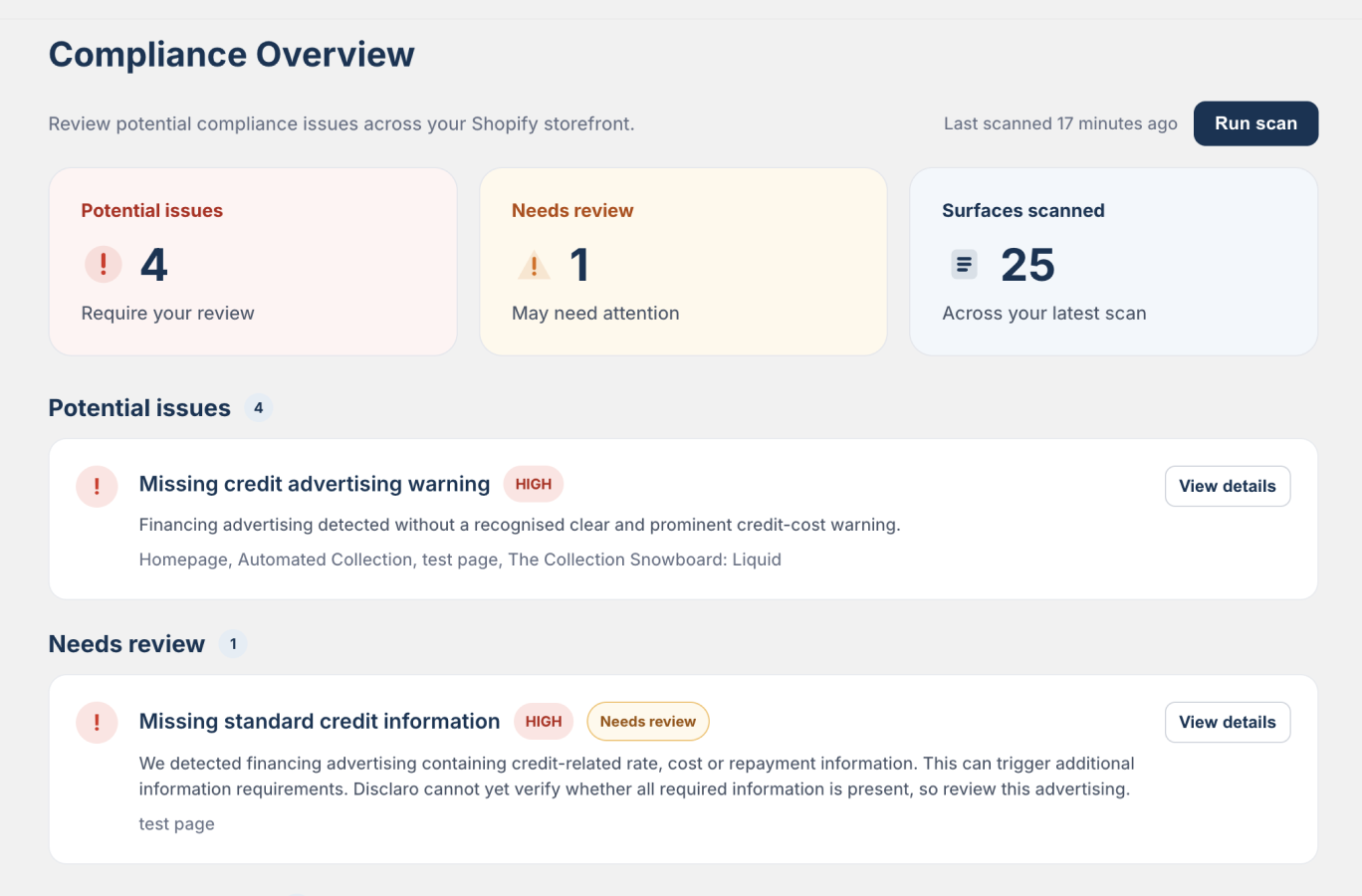Click the 'May need attention' caption

point(595,313)
